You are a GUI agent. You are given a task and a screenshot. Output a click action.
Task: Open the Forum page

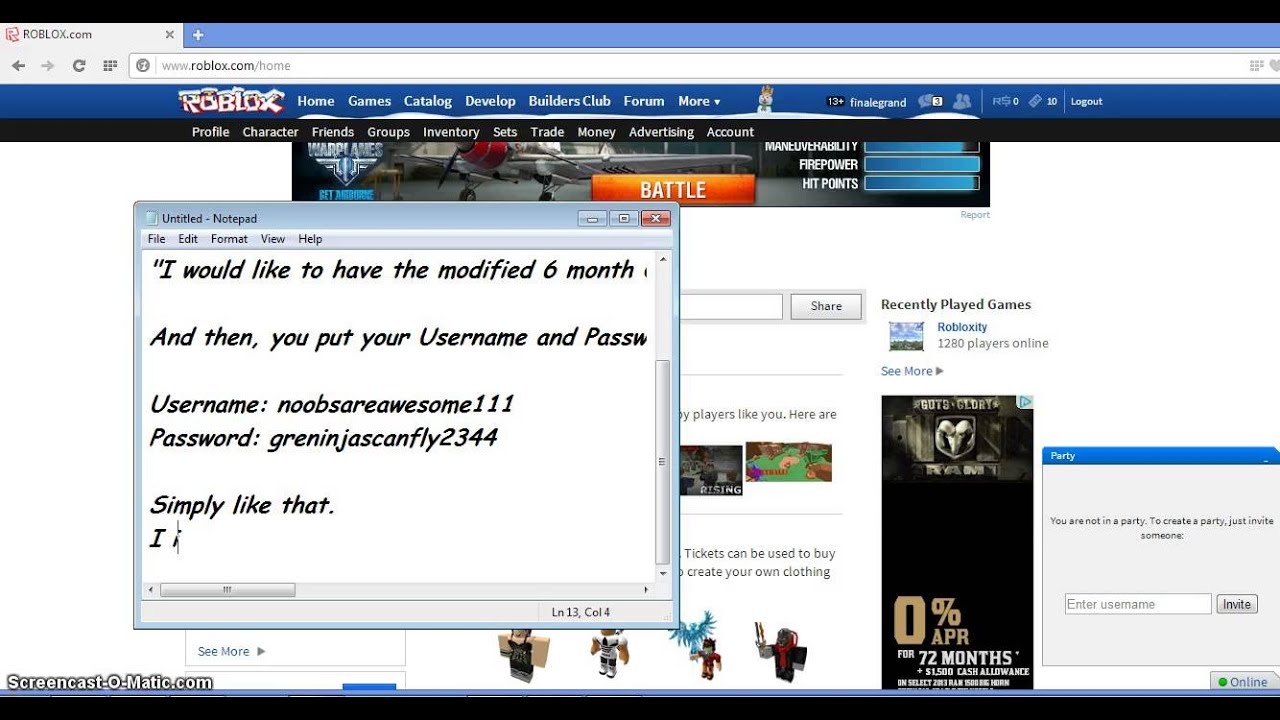point(644,101)
